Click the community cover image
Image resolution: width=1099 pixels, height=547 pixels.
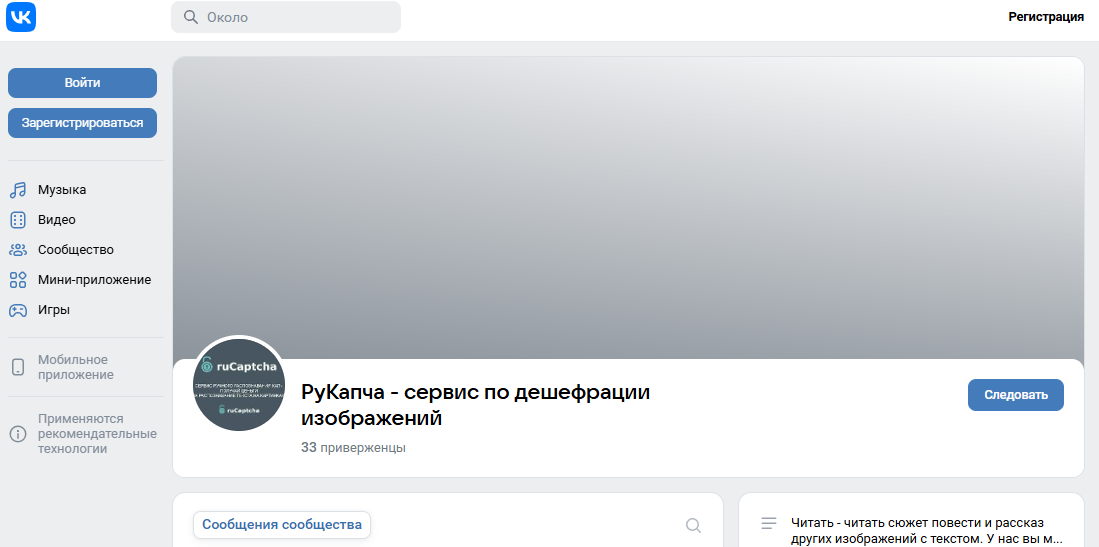tap(628, 208)
